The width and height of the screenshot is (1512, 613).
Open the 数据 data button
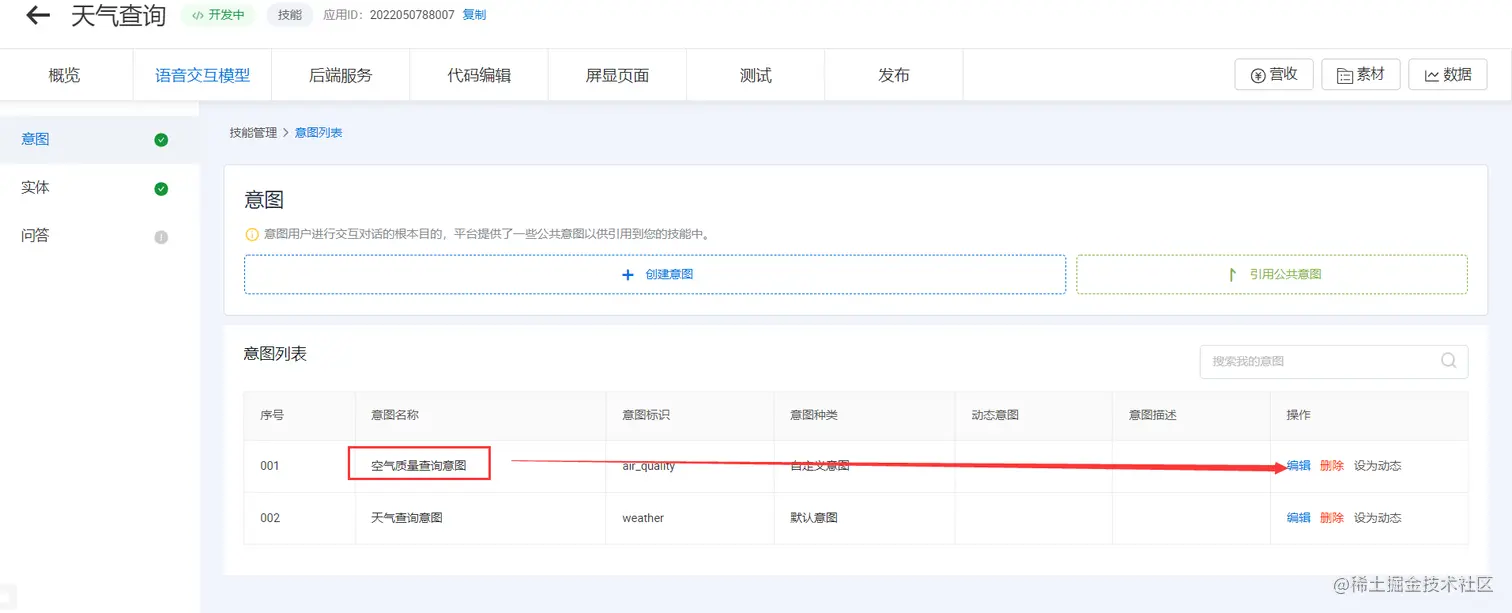pyautogui.click(x=1447, y=74)
